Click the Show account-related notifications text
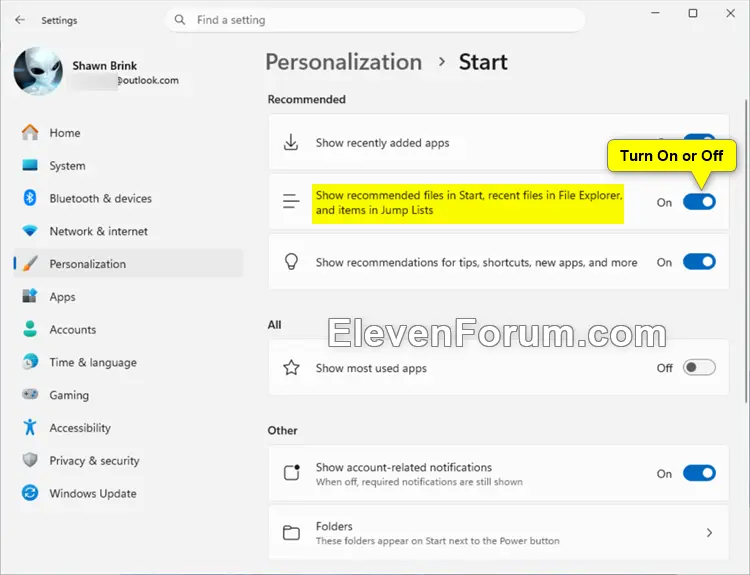The height and width of the screenshot is (575, 750). [403, 467]
